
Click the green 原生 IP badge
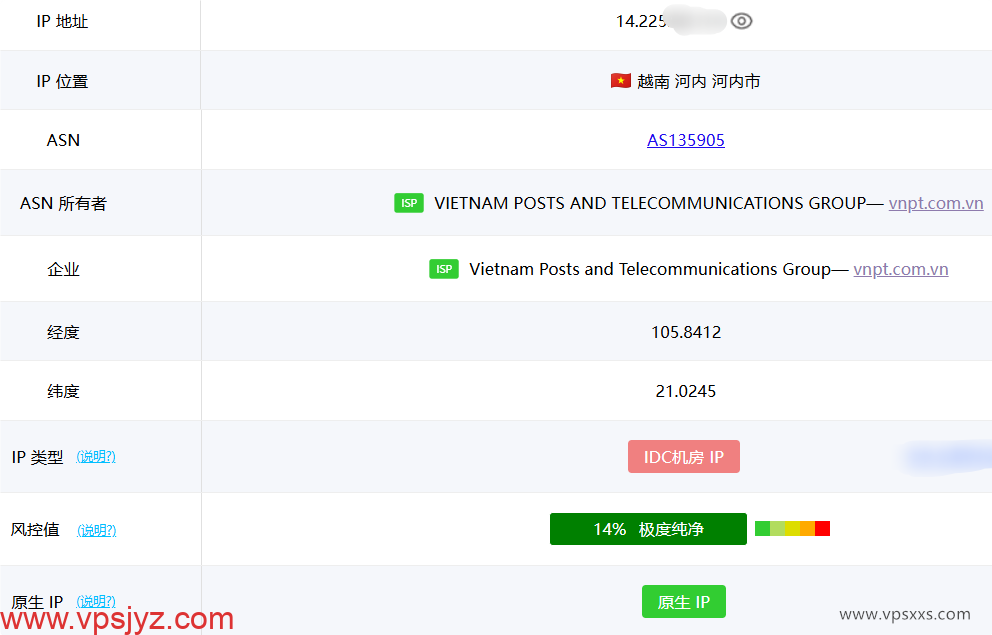pyautogui.click(x=684, y=601)
